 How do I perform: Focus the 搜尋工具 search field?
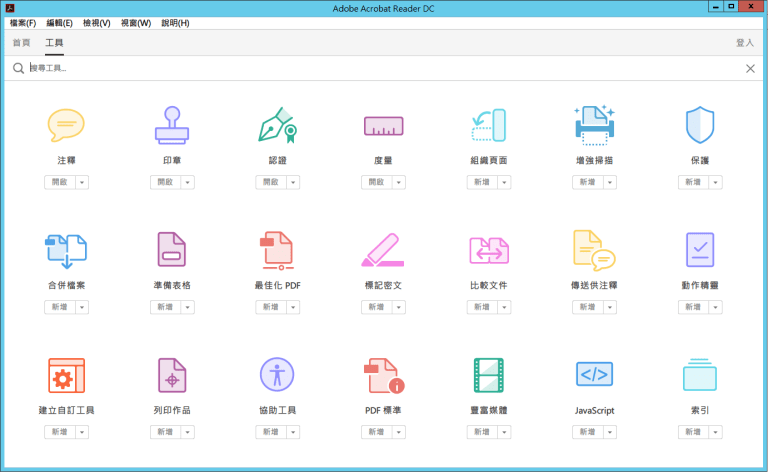coord(384,68)
